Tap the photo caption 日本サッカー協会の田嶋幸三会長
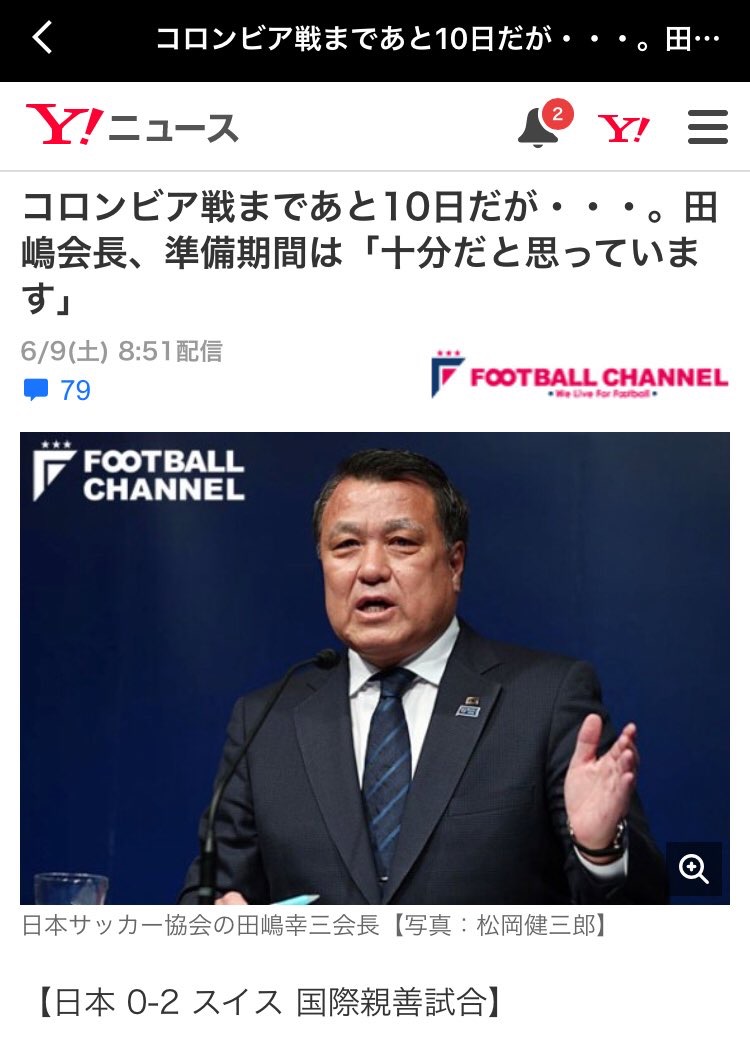Screen dimensions: 750x1057 (200, 926)
